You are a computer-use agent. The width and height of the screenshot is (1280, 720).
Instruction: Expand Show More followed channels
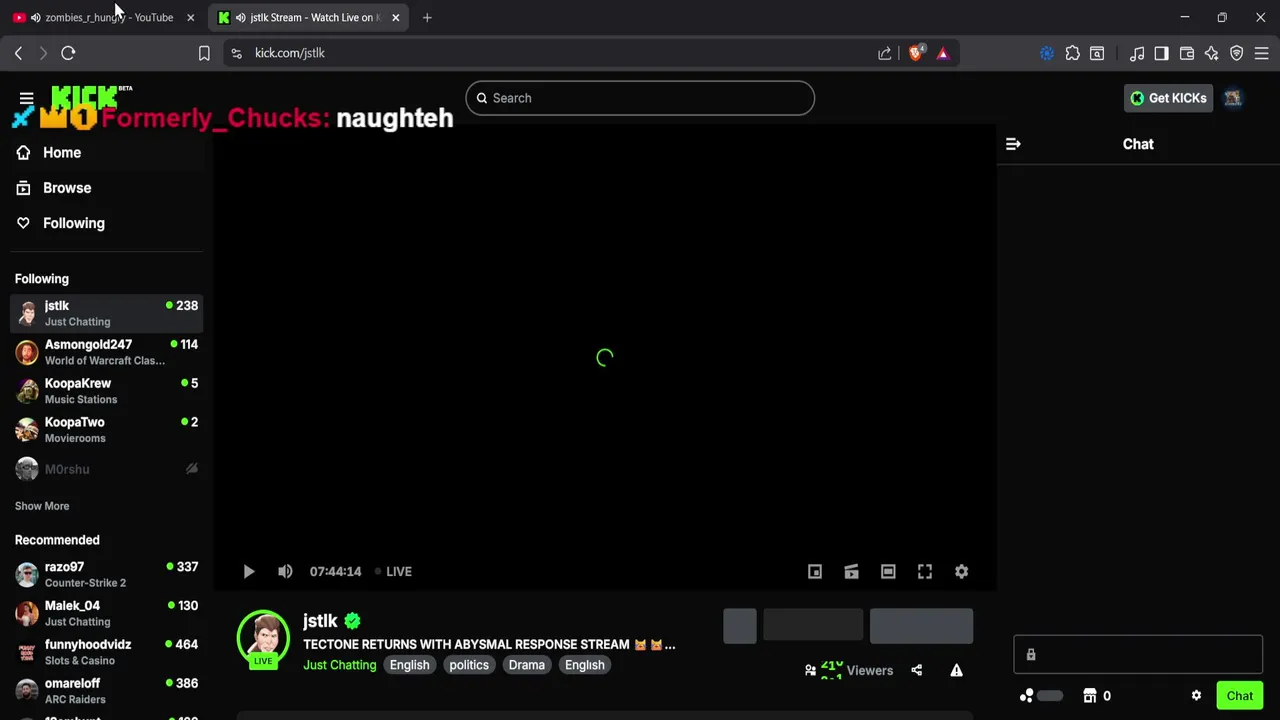pyautogui.click(x=42, y=506)
